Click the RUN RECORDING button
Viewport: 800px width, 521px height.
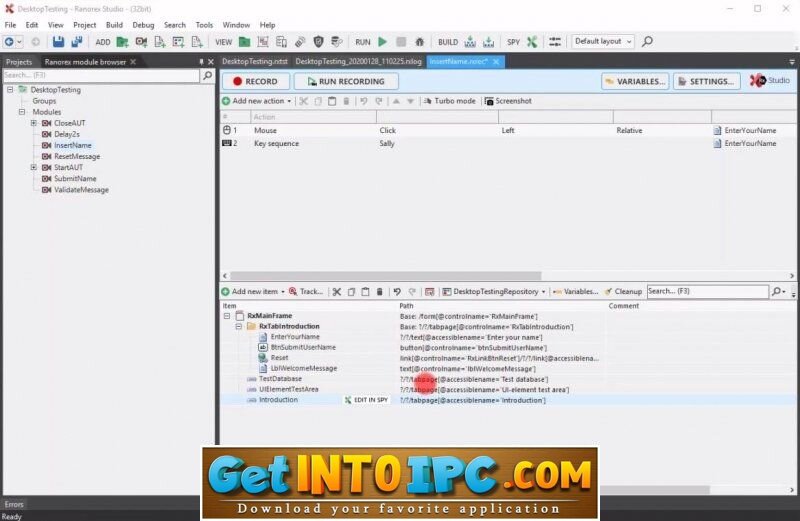coord(346,81)
